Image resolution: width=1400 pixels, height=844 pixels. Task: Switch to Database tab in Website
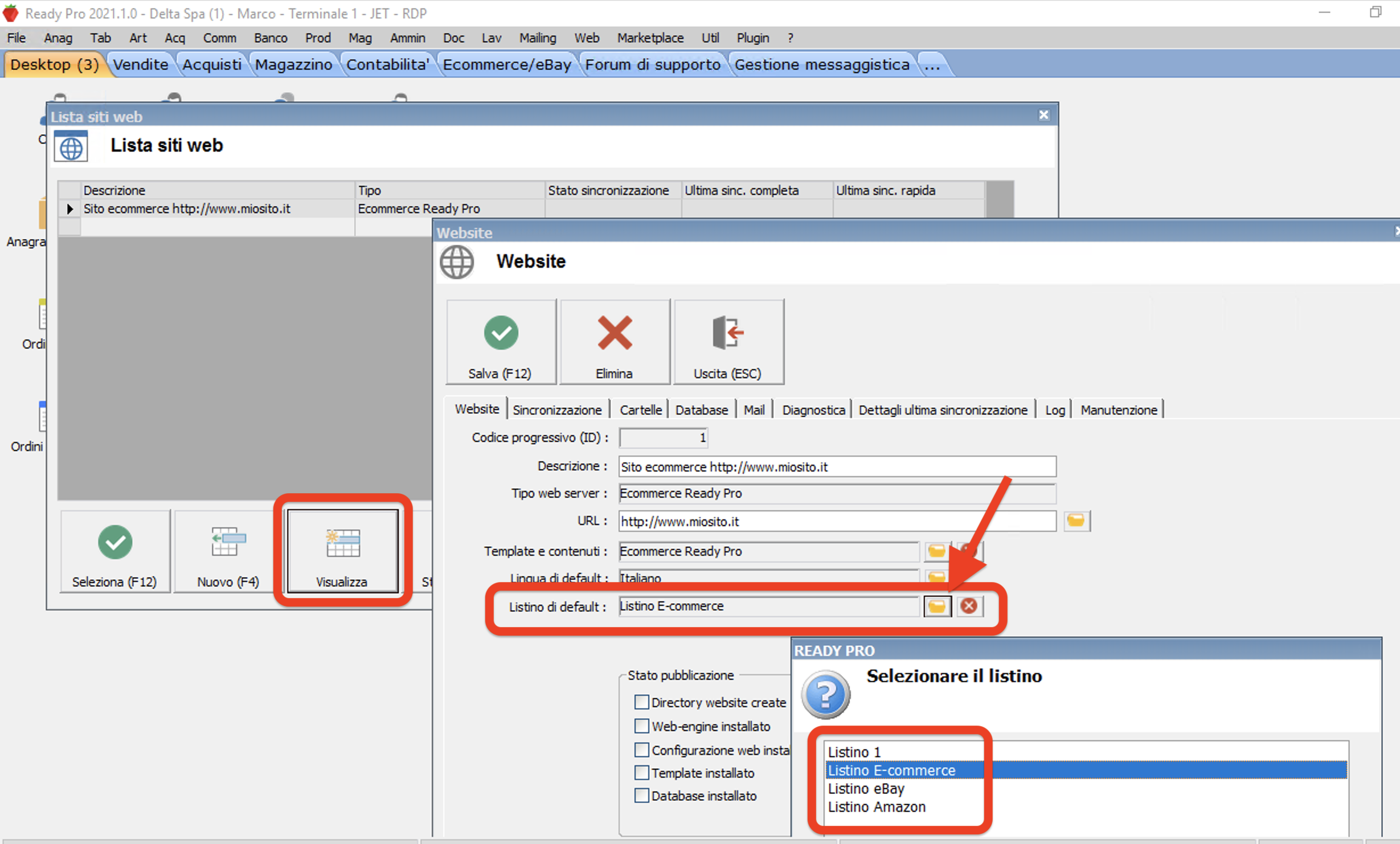point(702,409)
